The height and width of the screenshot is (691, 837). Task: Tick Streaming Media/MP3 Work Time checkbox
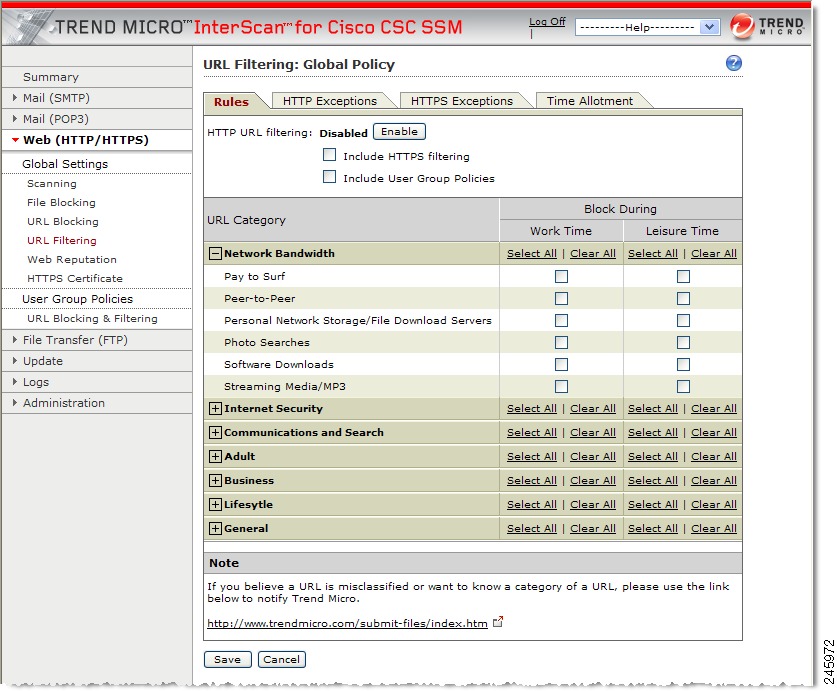tap(561, 386)
